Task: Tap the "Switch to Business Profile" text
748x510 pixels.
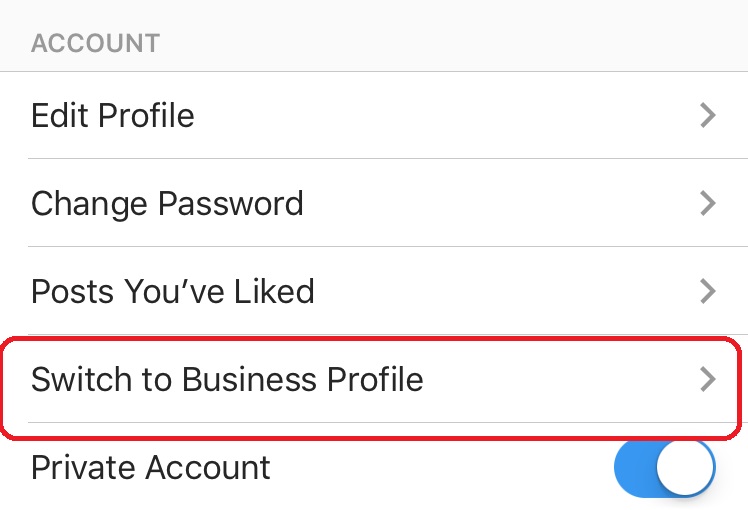Action: [x=227, y=380]
